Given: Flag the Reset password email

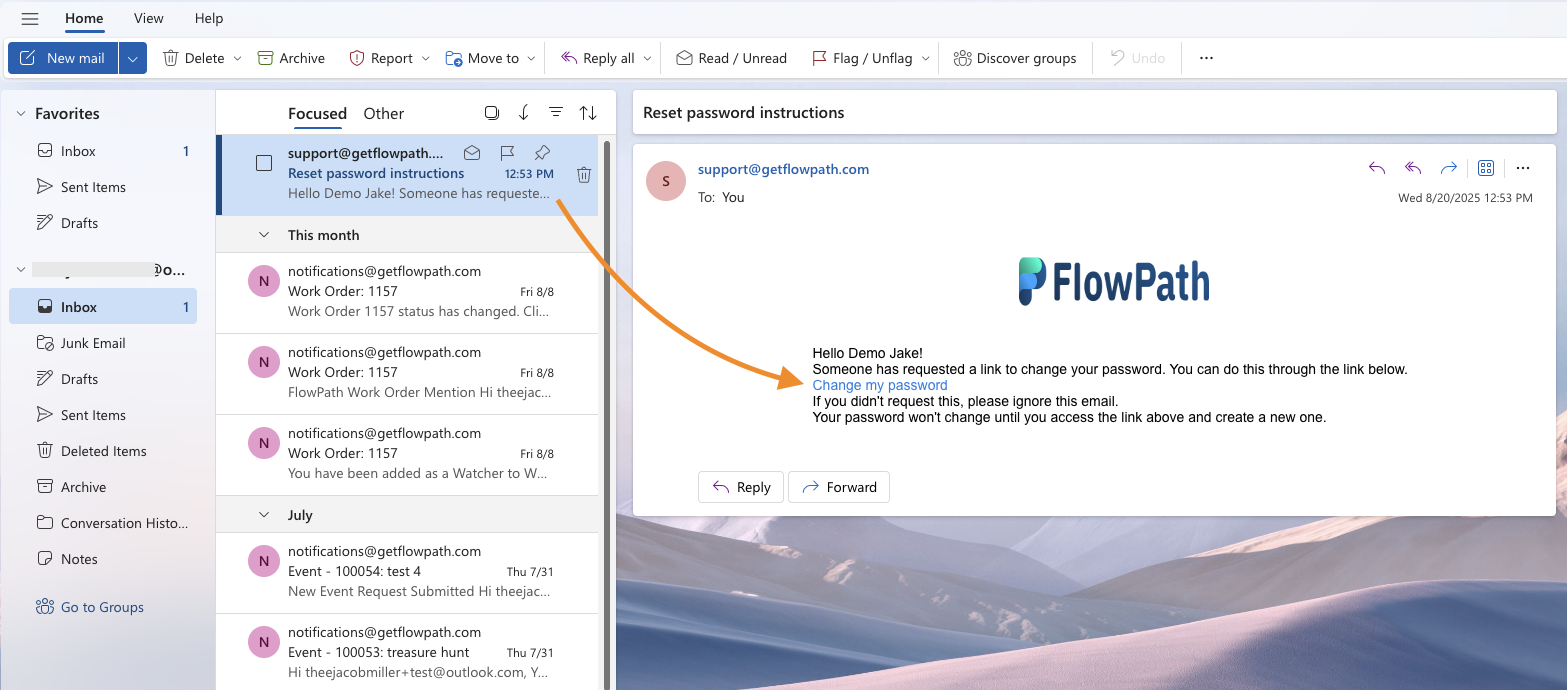Looking at the screenshot, I should point(507,153).
